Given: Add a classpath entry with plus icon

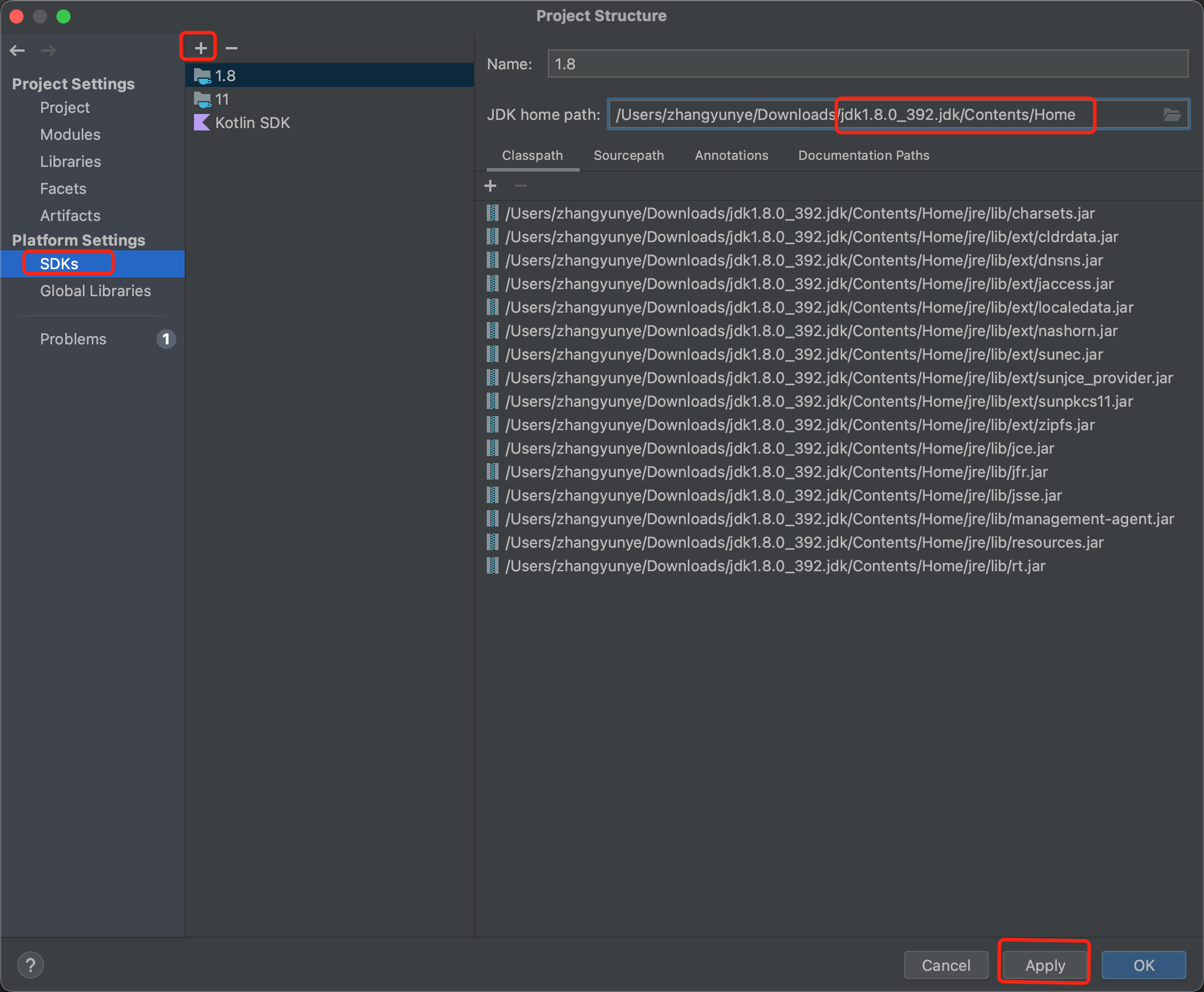Looking at the screenshot, I should (490, 186).
